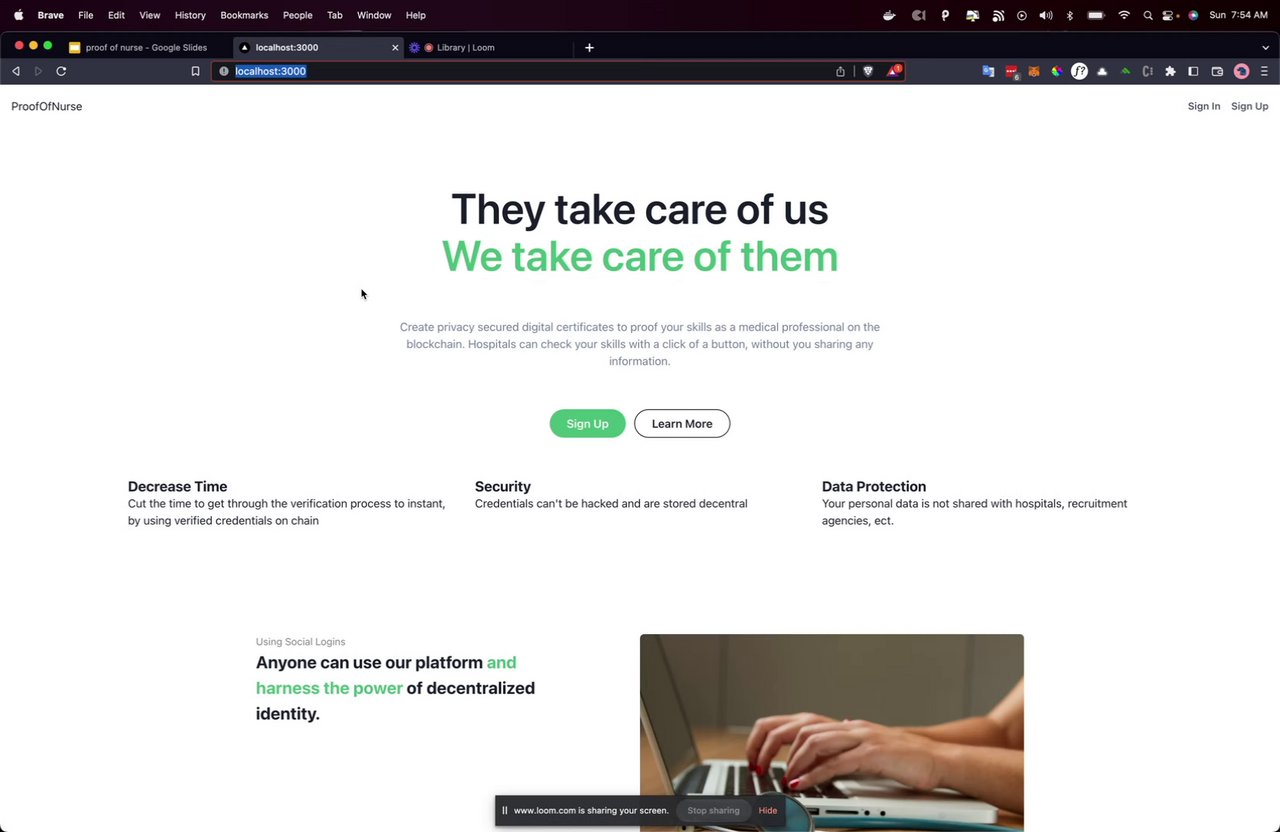Open the Brave Wallet icon

1217,71
